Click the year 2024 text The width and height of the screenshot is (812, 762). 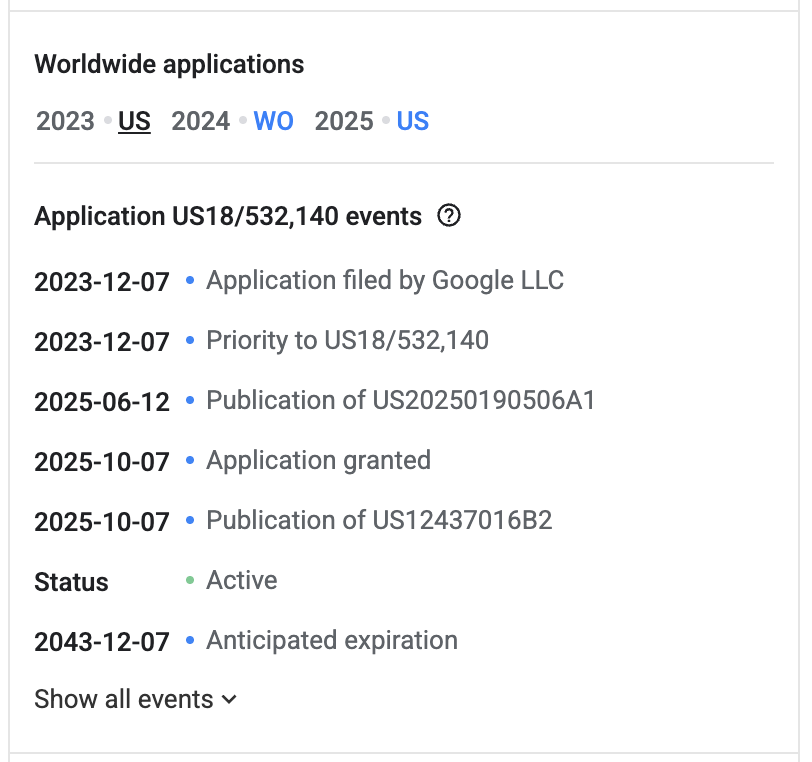[x=200, y=121]
